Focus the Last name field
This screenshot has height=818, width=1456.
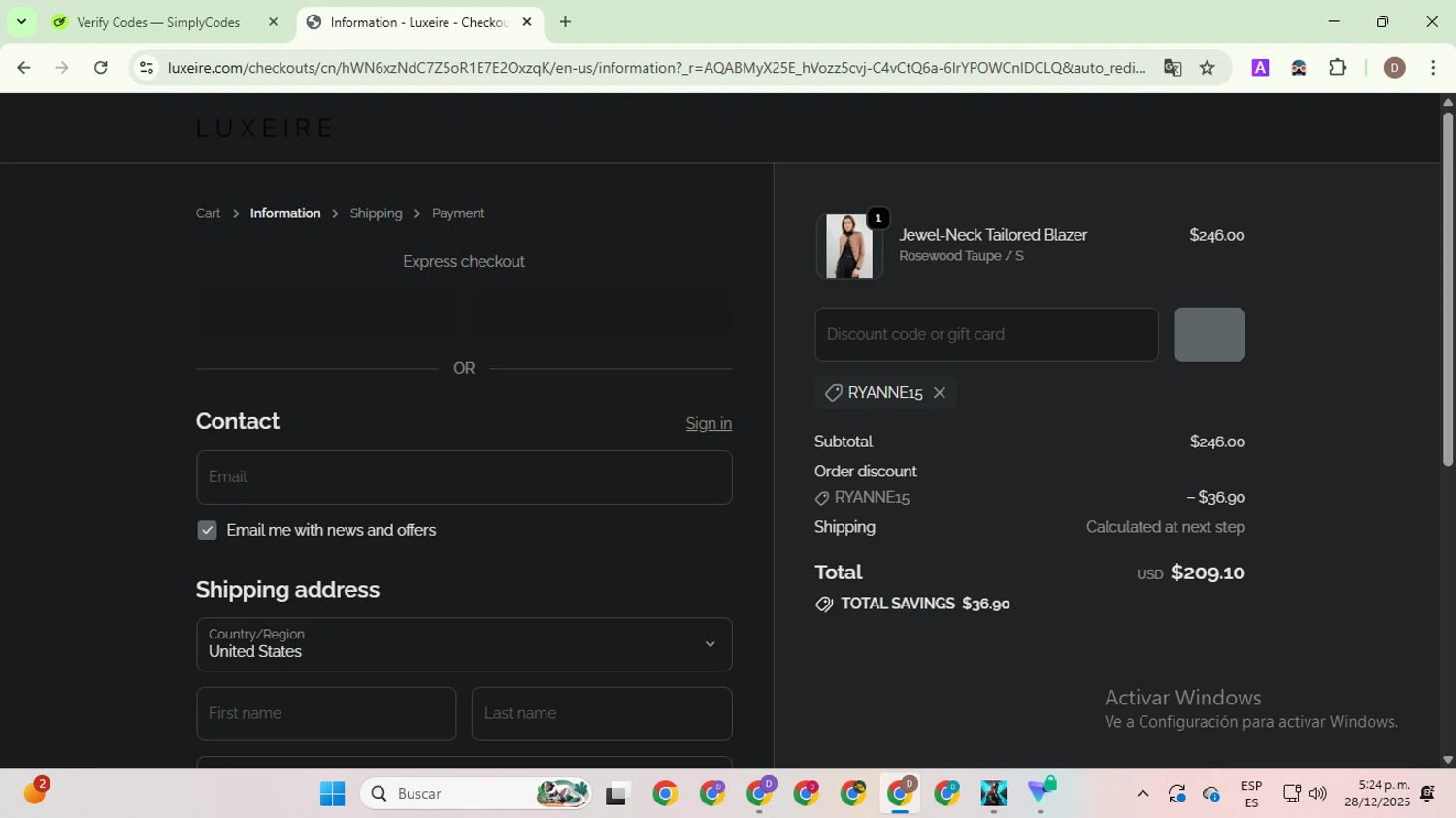(602, 714)
